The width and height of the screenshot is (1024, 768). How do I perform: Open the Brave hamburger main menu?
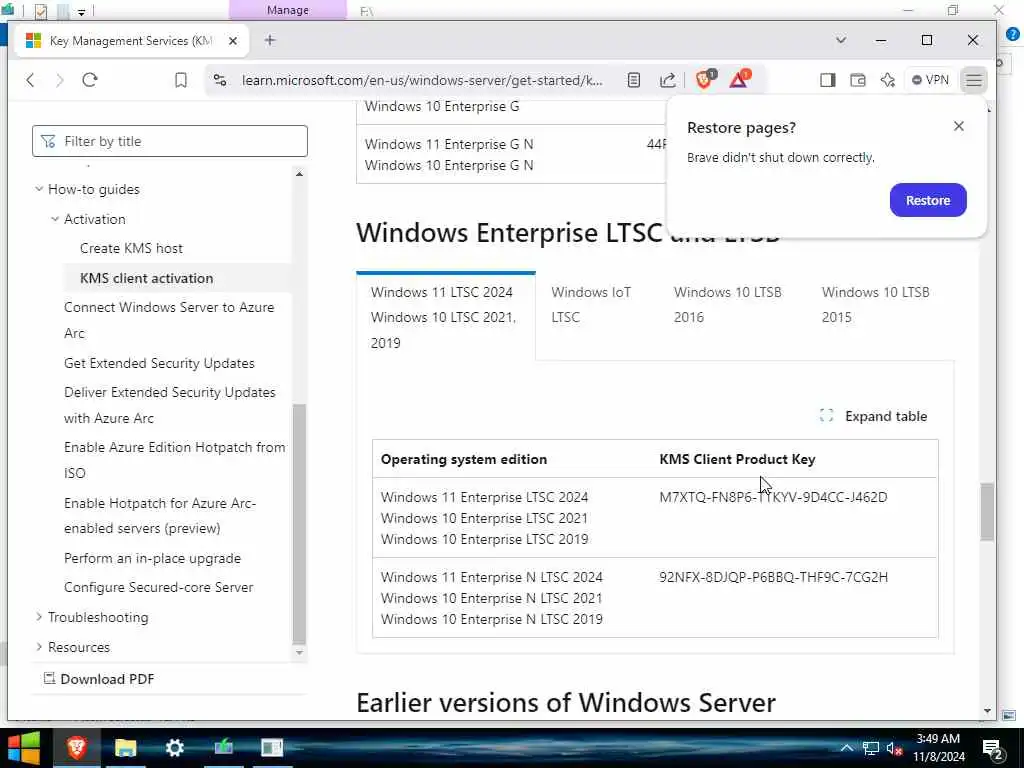[974, 80]
